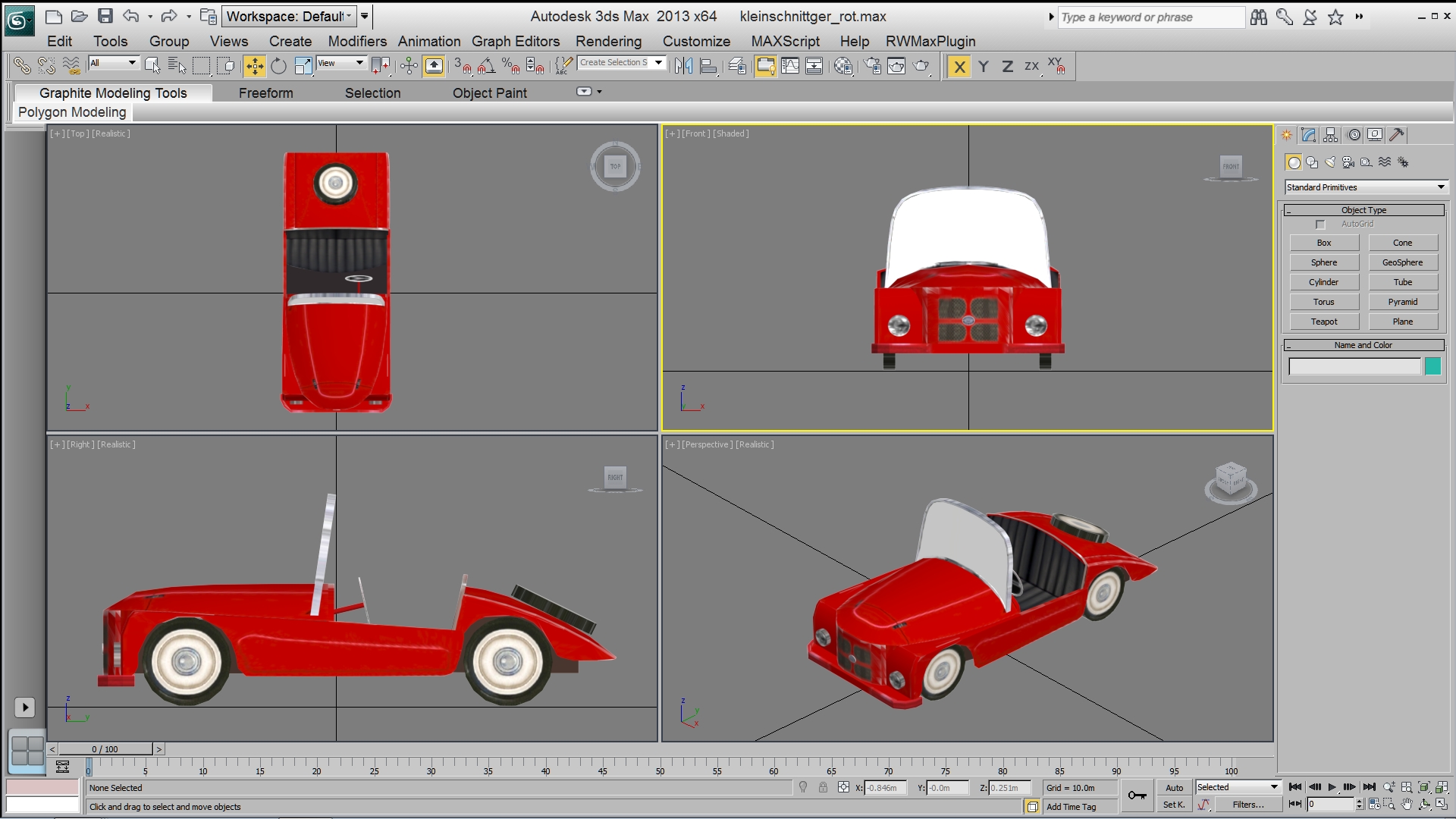
Task: Select the Lights category icon
Action: (1330, 162)
